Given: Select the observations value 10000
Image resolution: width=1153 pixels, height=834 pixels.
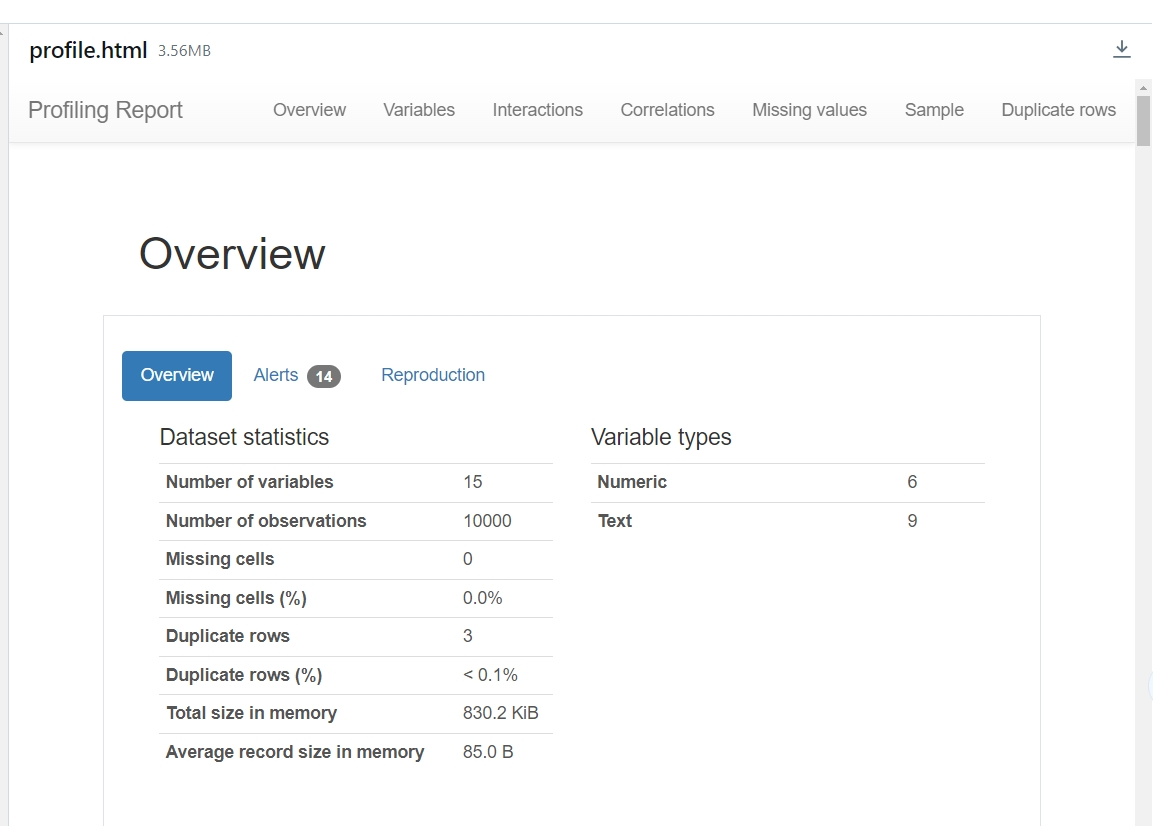Looking at the screenshot, I should tap(487, 521).
